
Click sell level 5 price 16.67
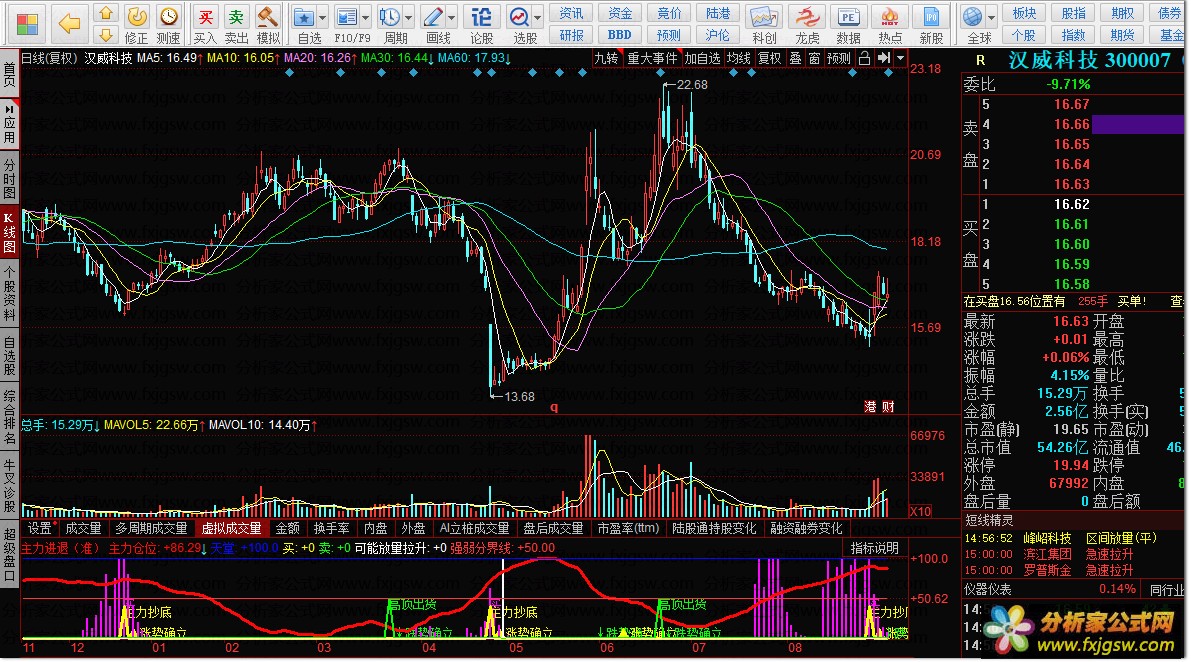click(1072, 105)
